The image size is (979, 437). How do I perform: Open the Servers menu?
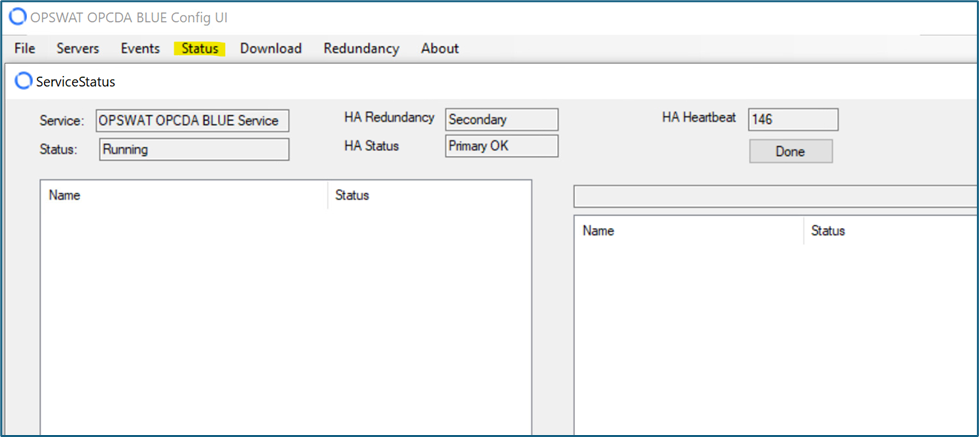point(77,49)
